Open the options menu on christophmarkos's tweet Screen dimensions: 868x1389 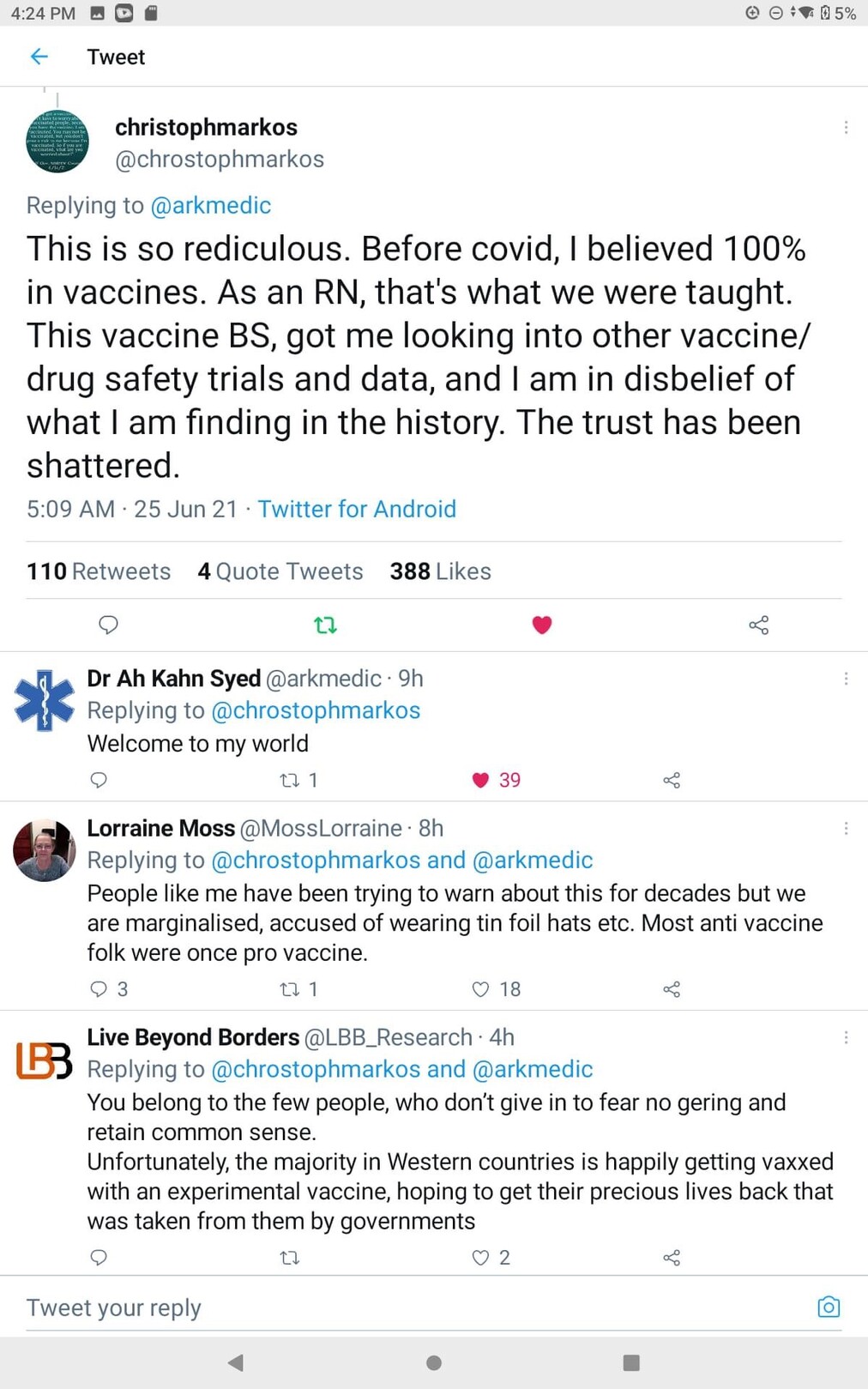click(x=846, y=127)
